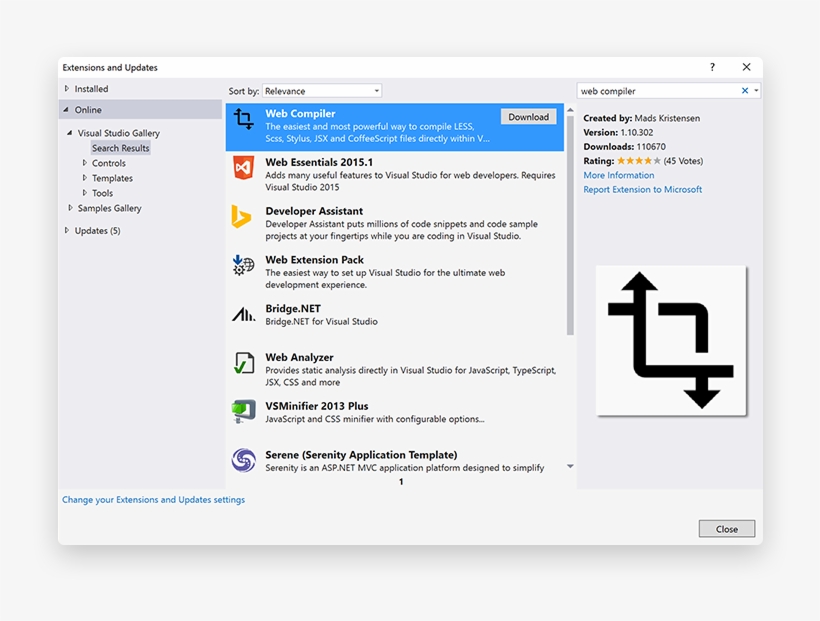Close the Extensions and Updates dialog with the Close button
The image size is (820, 621).
727,529
